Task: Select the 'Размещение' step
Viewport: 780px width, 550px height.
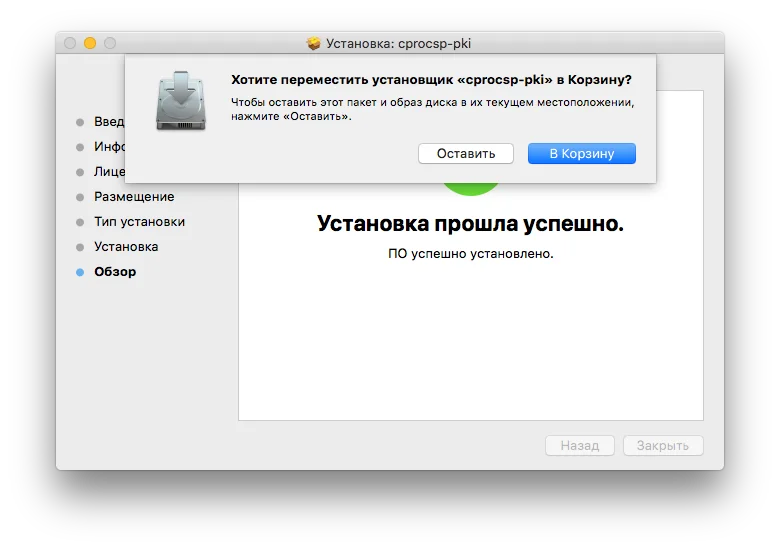Action: click(134, 197)
